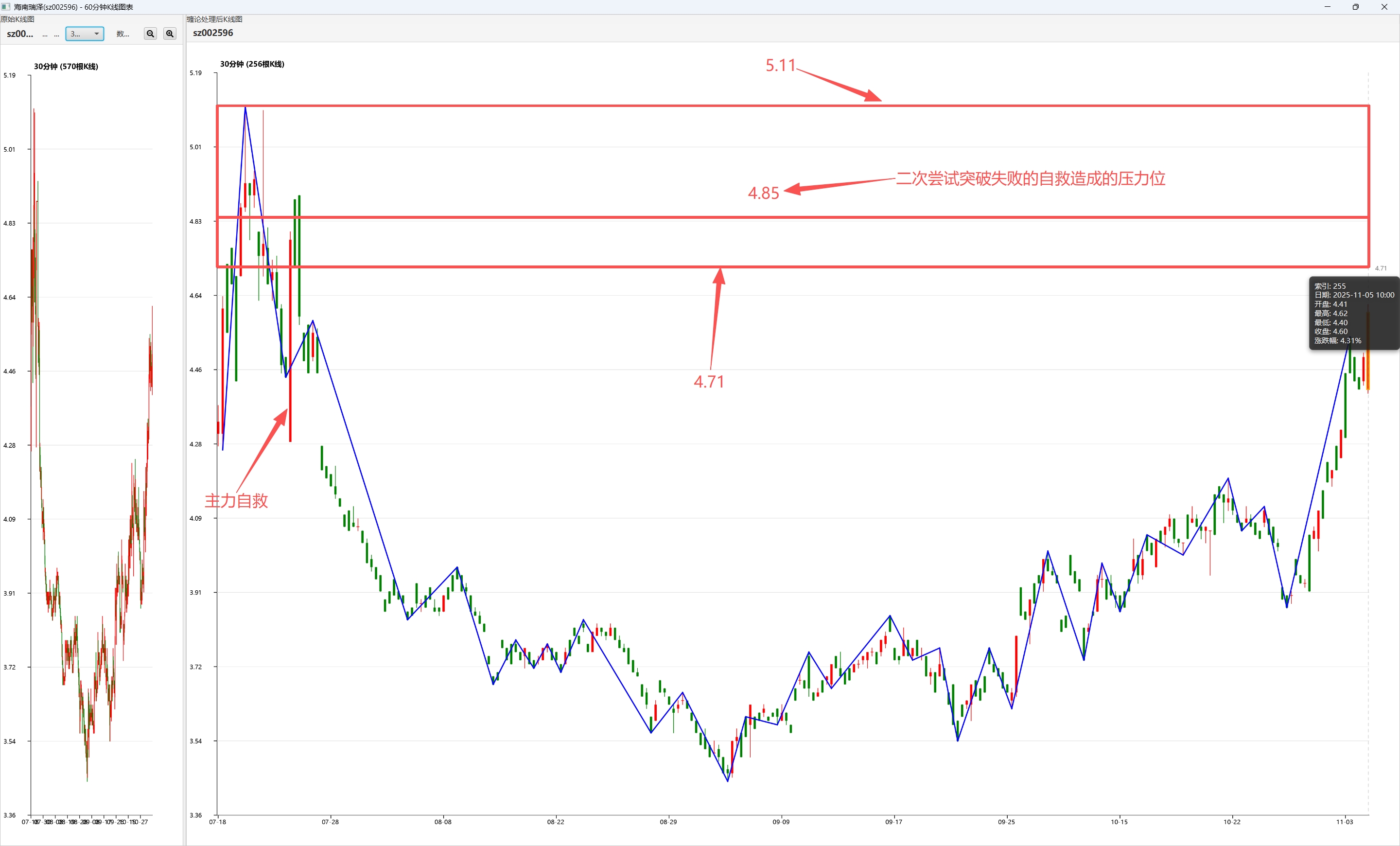Click the truncated sz00... stock code label
Viewport: 1400px width, 846px height.
pos(20,34)
